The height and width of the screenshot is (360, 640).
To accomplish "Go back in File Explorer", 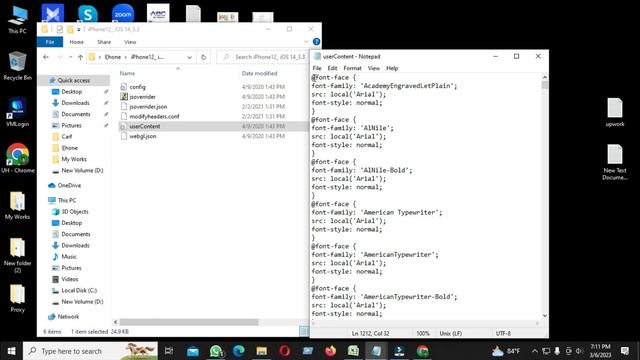I will pyautogui.click(x=46, y=57).
